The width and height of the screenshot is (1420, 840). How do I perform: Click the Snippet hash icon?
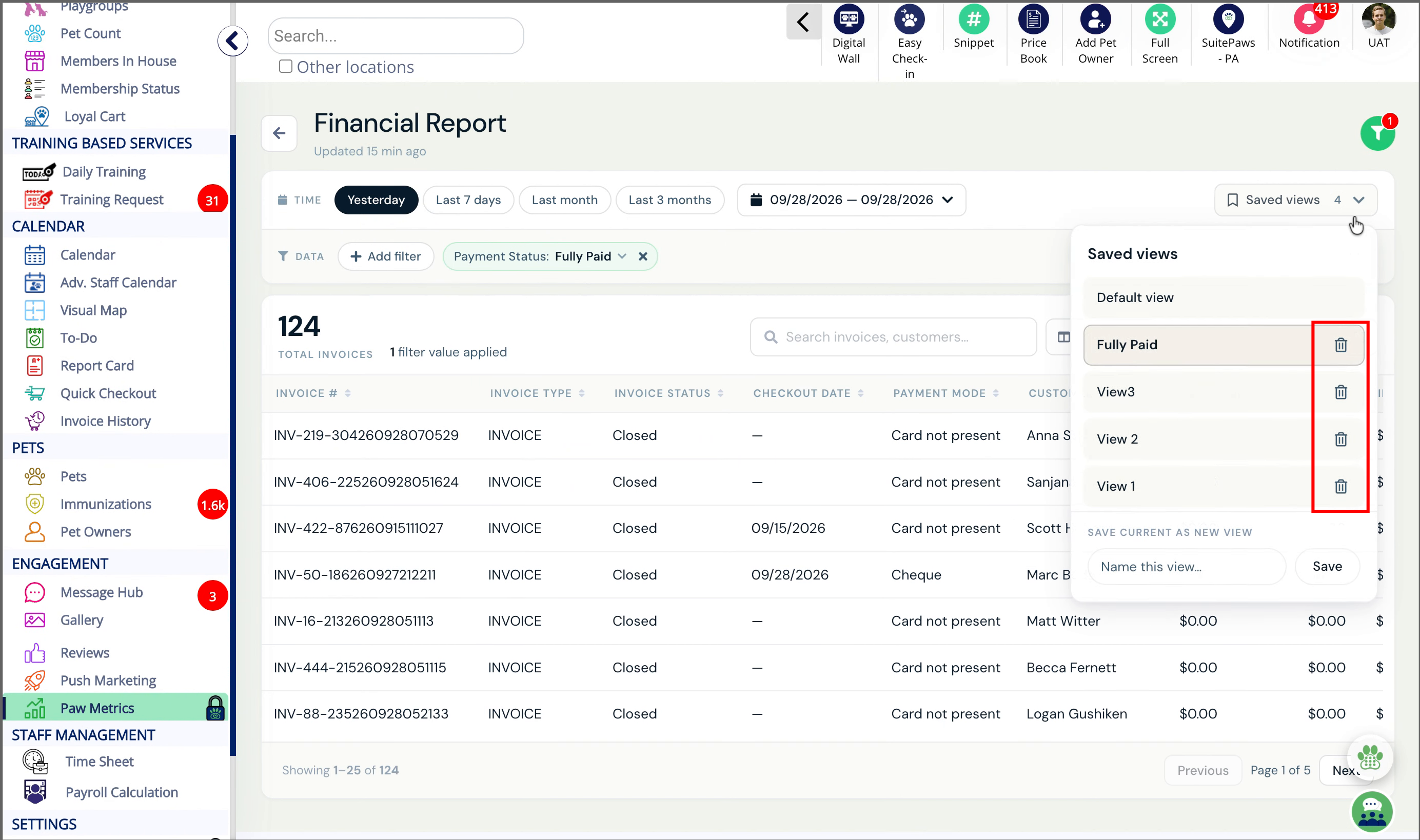coord(973,20)
